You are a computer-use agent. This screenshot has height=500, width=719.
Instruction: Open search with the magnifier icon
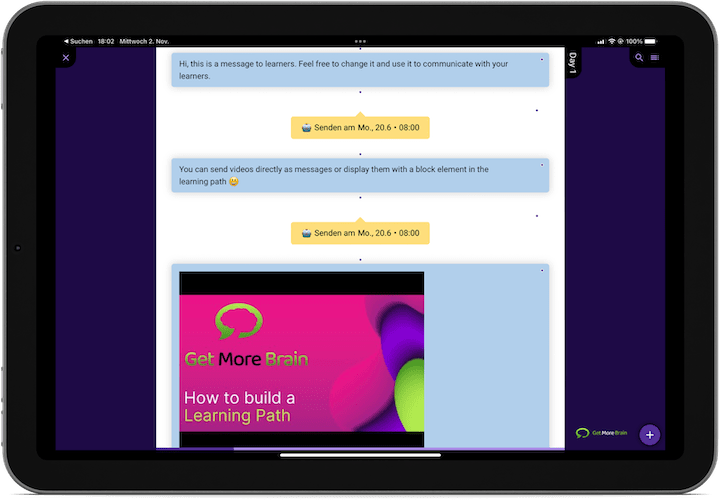click(639, 57)
